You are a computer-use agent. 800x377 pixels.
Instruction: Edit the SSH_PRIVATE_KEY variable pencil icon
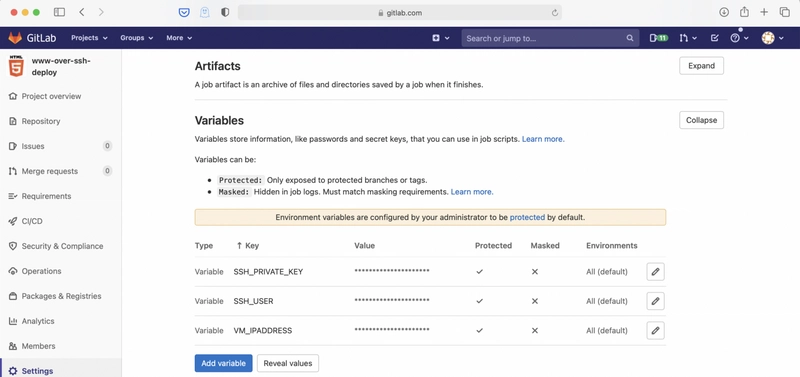655,272
